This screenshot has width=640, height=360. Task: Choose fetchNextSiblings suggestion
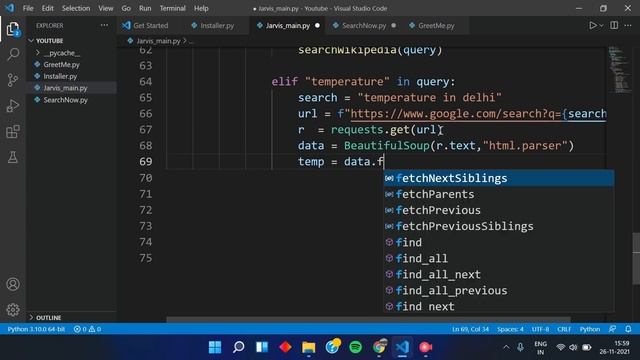point(499,178)
